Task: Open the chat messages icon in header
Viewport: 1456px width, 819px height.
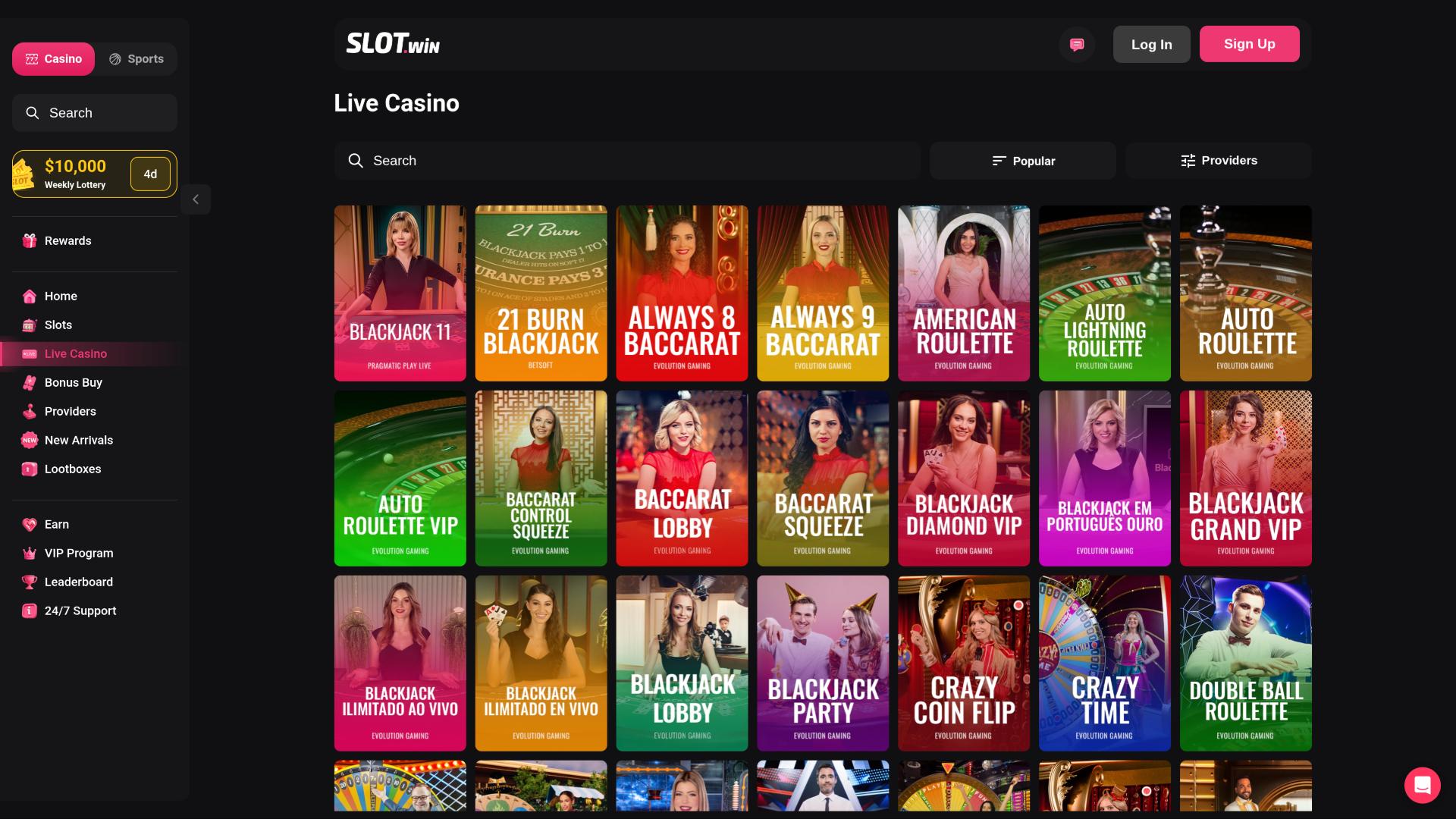Action: (1077, 45)
